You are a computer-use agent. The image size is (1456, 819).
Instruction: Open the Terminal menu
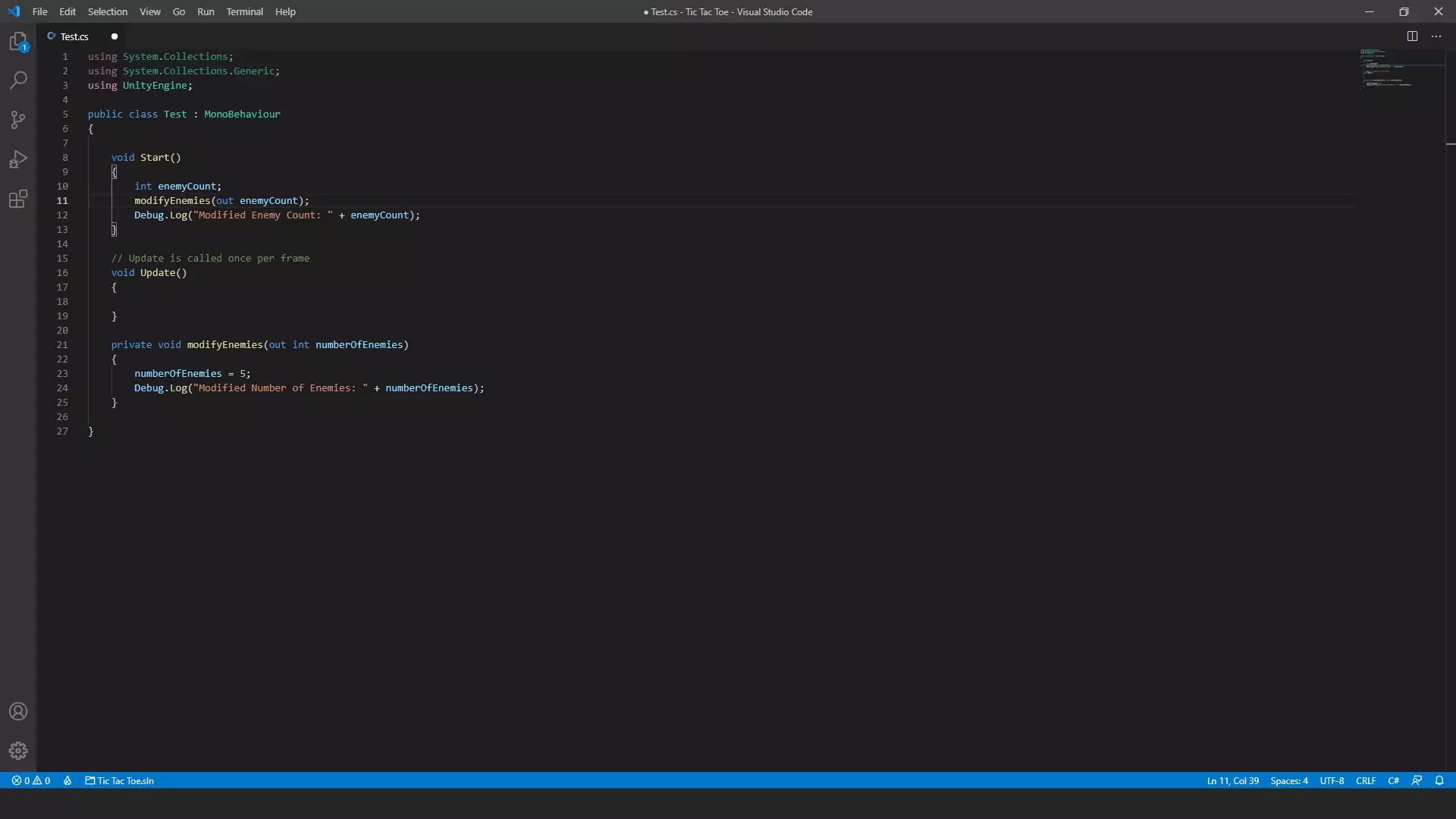[245, 11]
